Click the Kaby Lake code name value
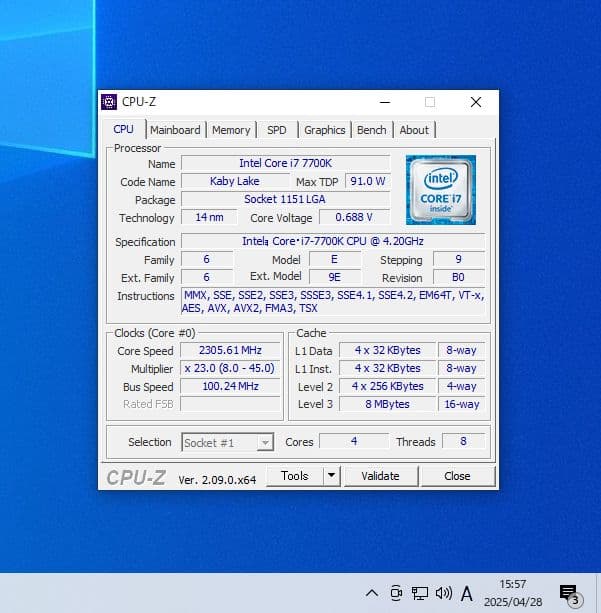 235,181
